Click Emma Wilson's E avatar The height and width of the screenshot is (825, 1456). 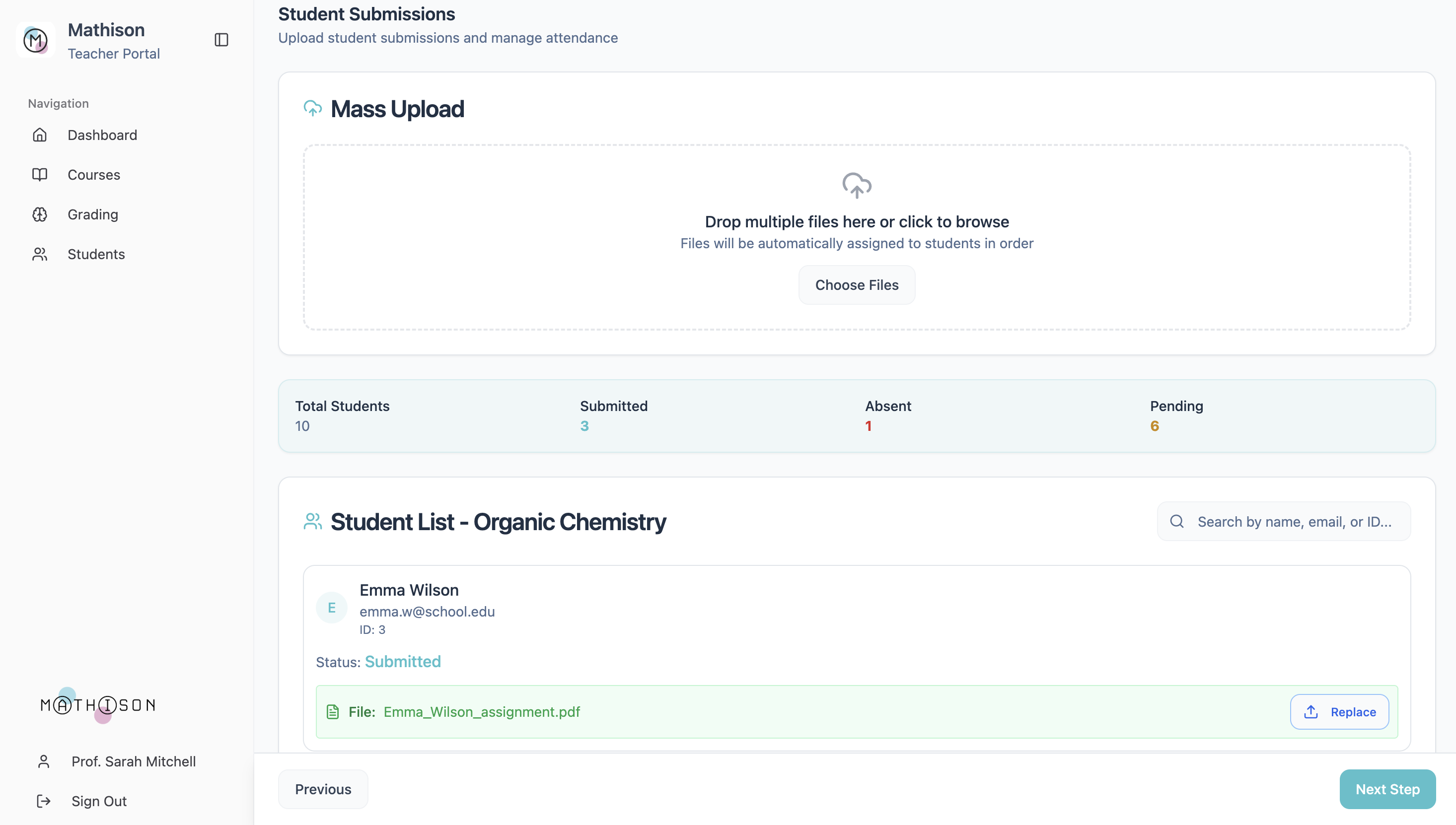coord(332,608)
